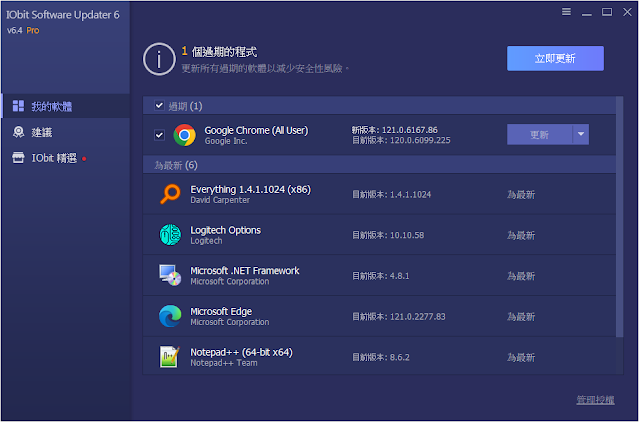
Task: Click the Logitech Options icon
Action: (170, 235)
